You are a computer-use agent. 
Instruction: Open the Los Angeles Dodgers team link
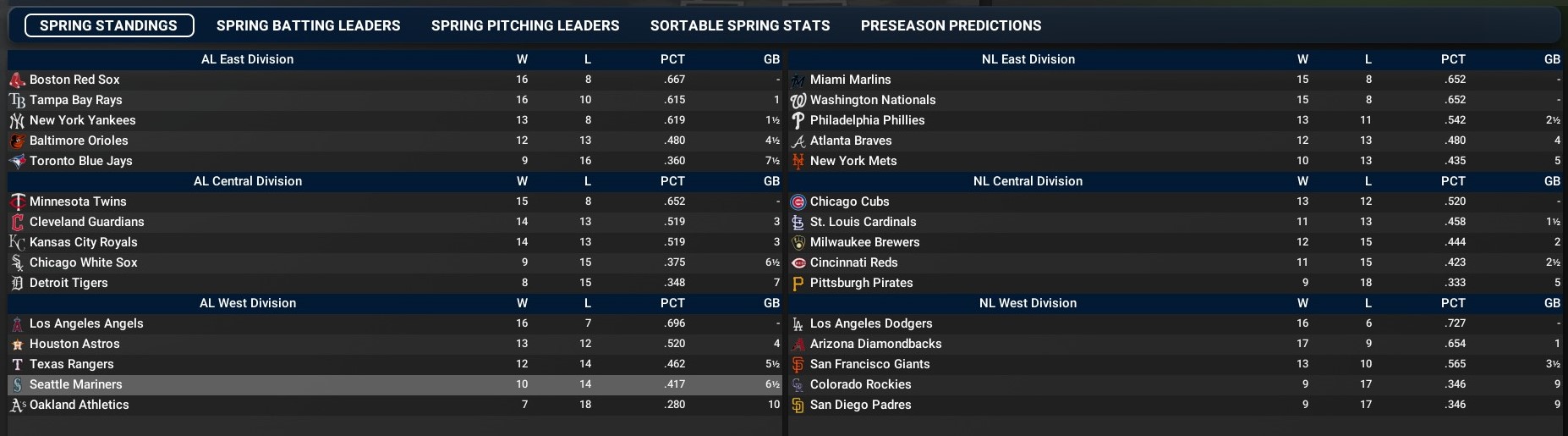(x=871, y=323)
